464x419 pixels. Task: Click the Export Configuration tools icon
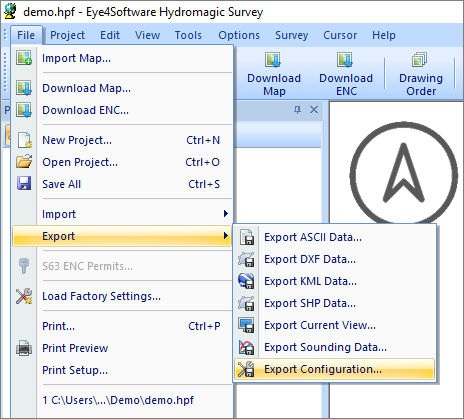[247, 369]
